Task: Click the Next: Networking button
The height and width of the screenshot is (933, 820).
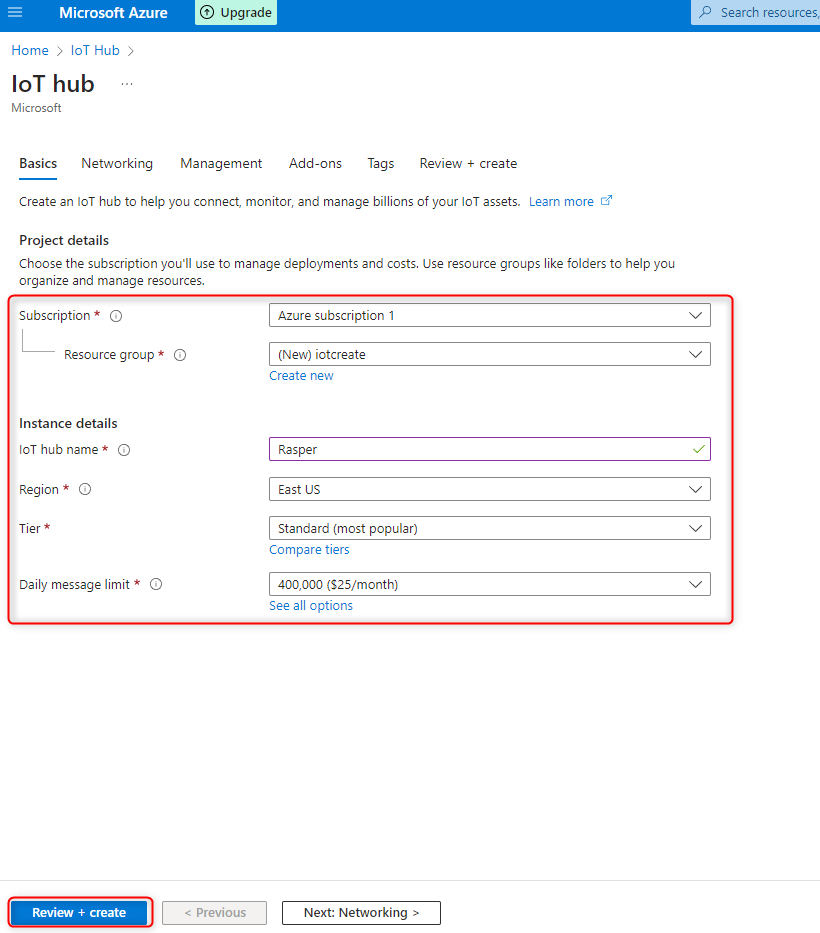Action: tap(361, 913)
